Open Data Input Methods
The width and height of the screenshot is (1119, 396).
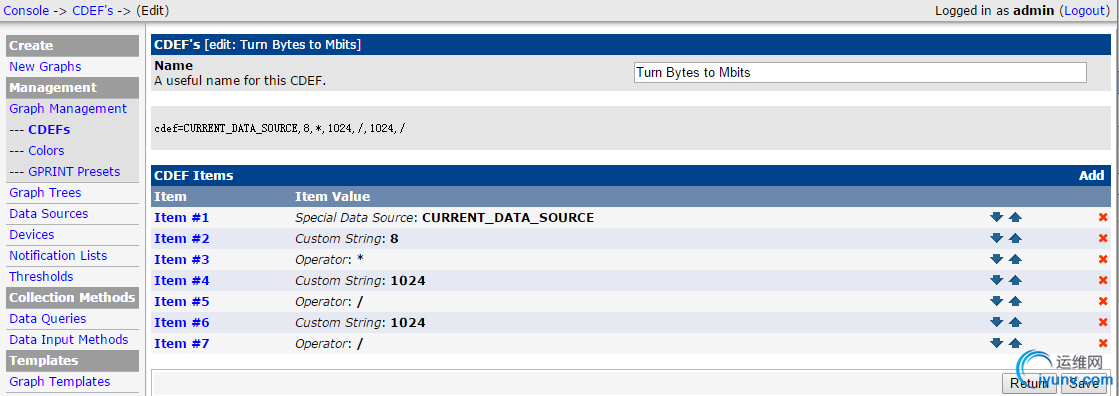click(x=69, y=340)
